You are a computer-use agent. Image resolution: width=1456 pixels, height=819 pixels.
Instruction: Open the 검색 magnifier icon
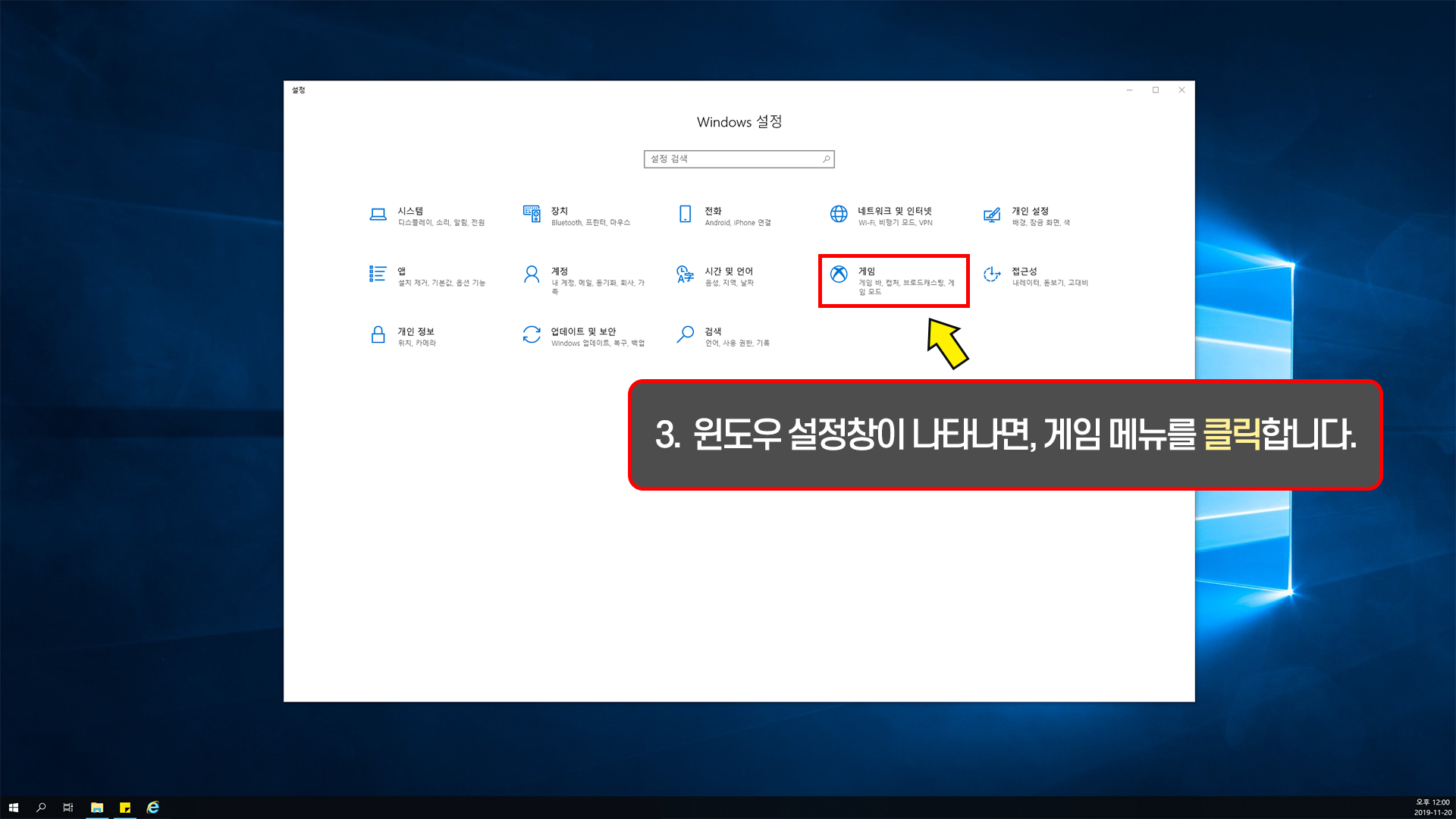(x=685, y=334)
